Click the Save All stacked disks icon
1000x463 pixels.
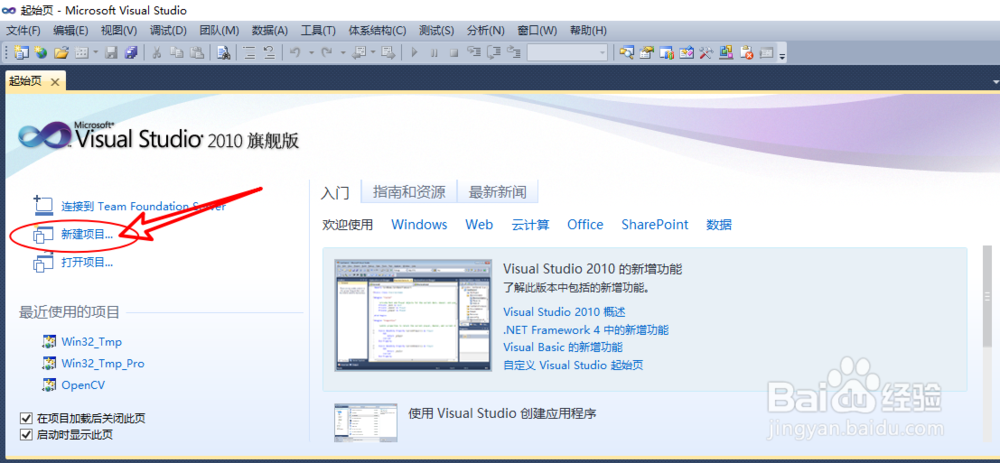(131, 53)
